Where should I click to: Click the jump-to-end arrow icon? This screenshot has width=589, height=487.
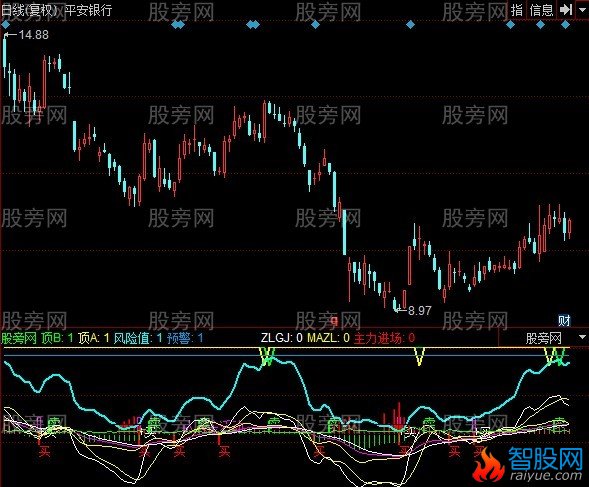[566, 10]
